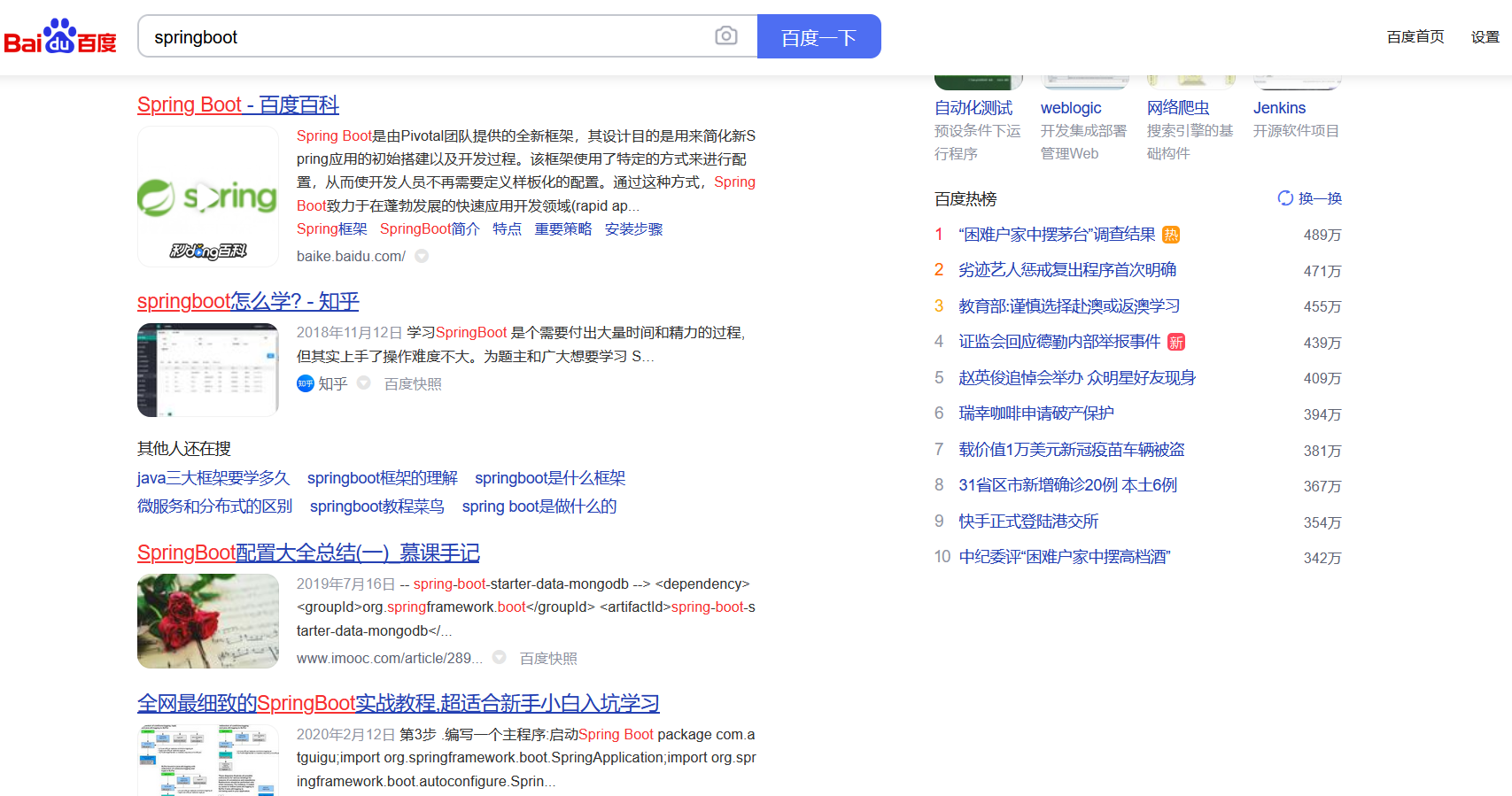Viewport: 1512px width, 796px height.
Task: Open hot item 载价值1万美元新冠疫苗车辆被盗
Action: point(1072,450)
